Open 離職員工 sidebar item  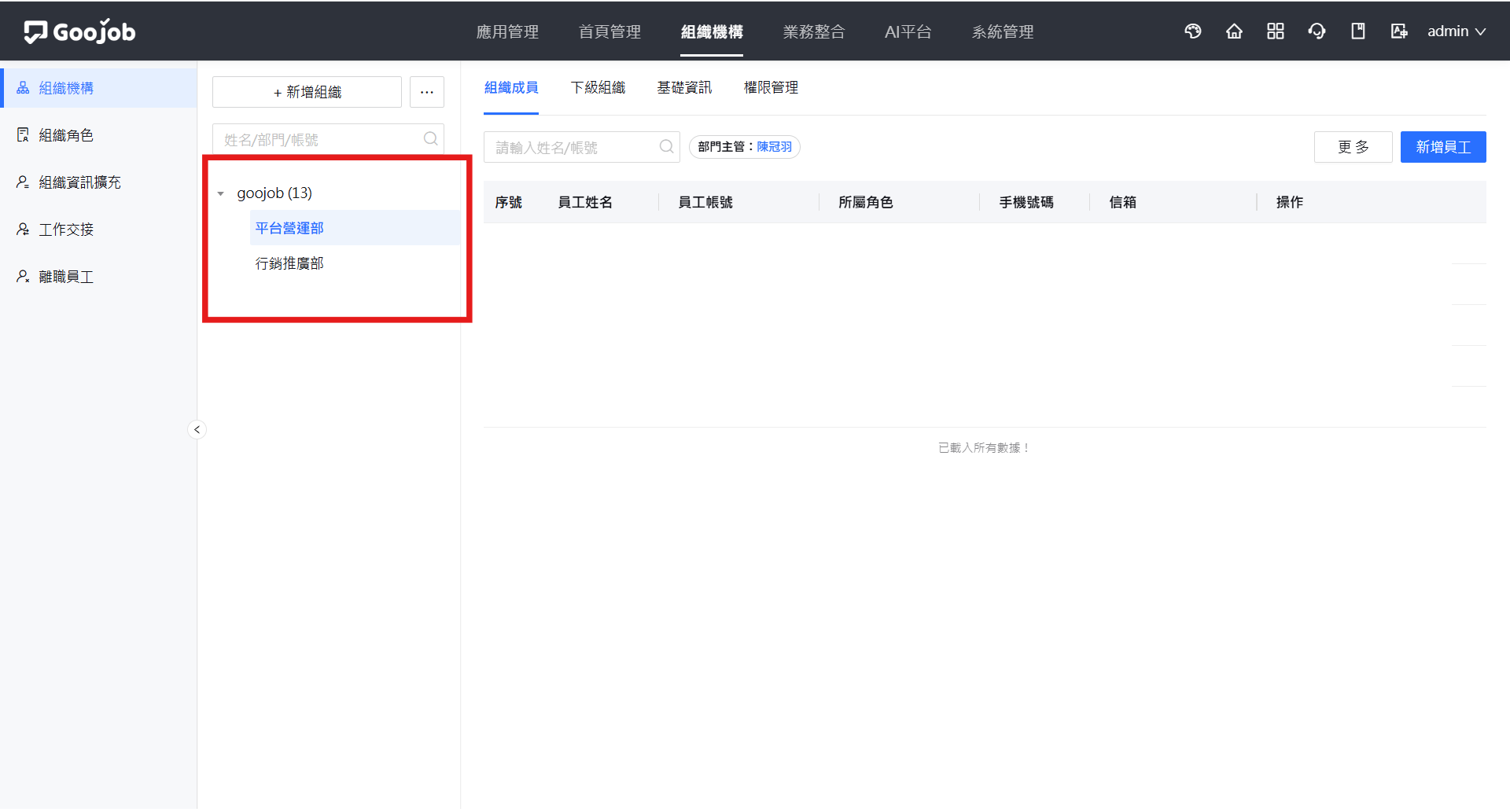(x=98, y=277)
